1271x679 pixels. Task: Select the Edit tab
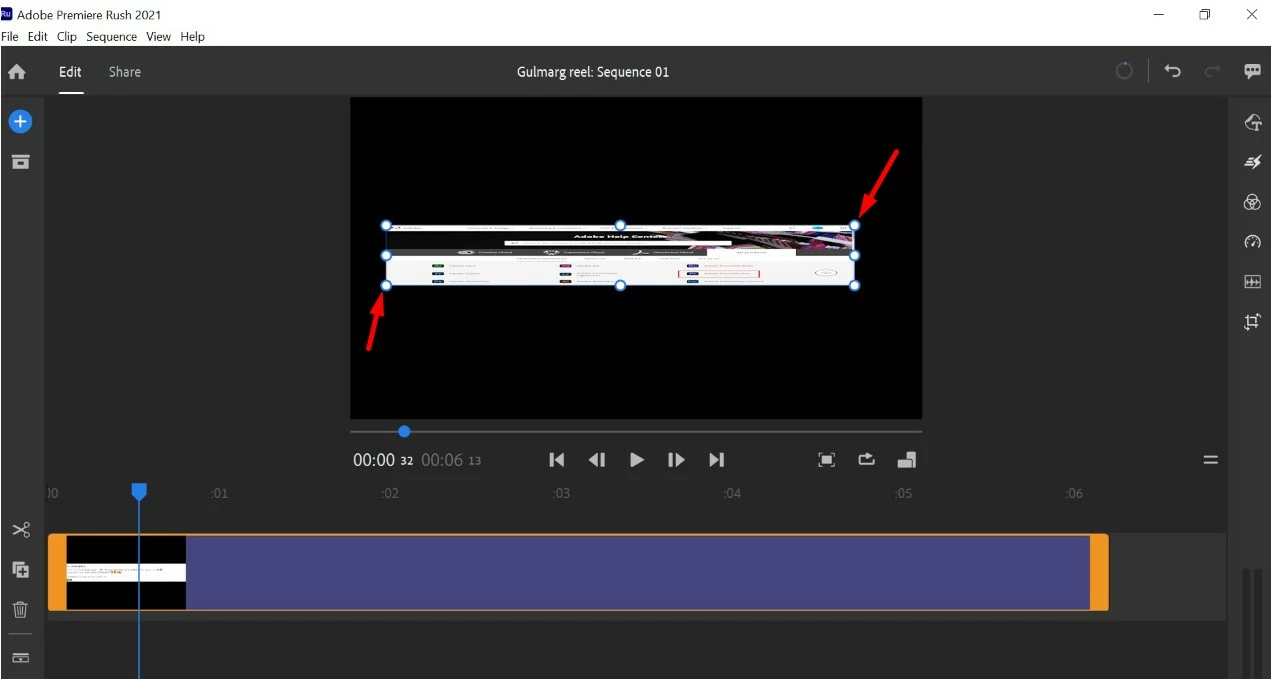(x=70, y=72)
